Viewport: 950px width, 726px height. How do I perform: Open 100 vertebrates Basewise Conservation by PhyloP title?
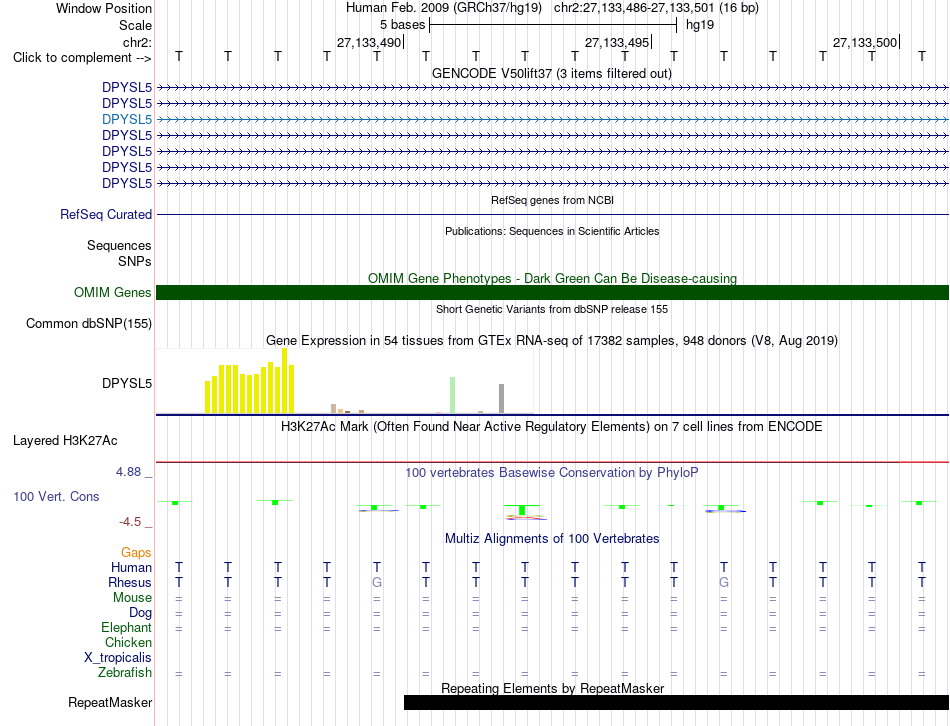pos(552,473)
